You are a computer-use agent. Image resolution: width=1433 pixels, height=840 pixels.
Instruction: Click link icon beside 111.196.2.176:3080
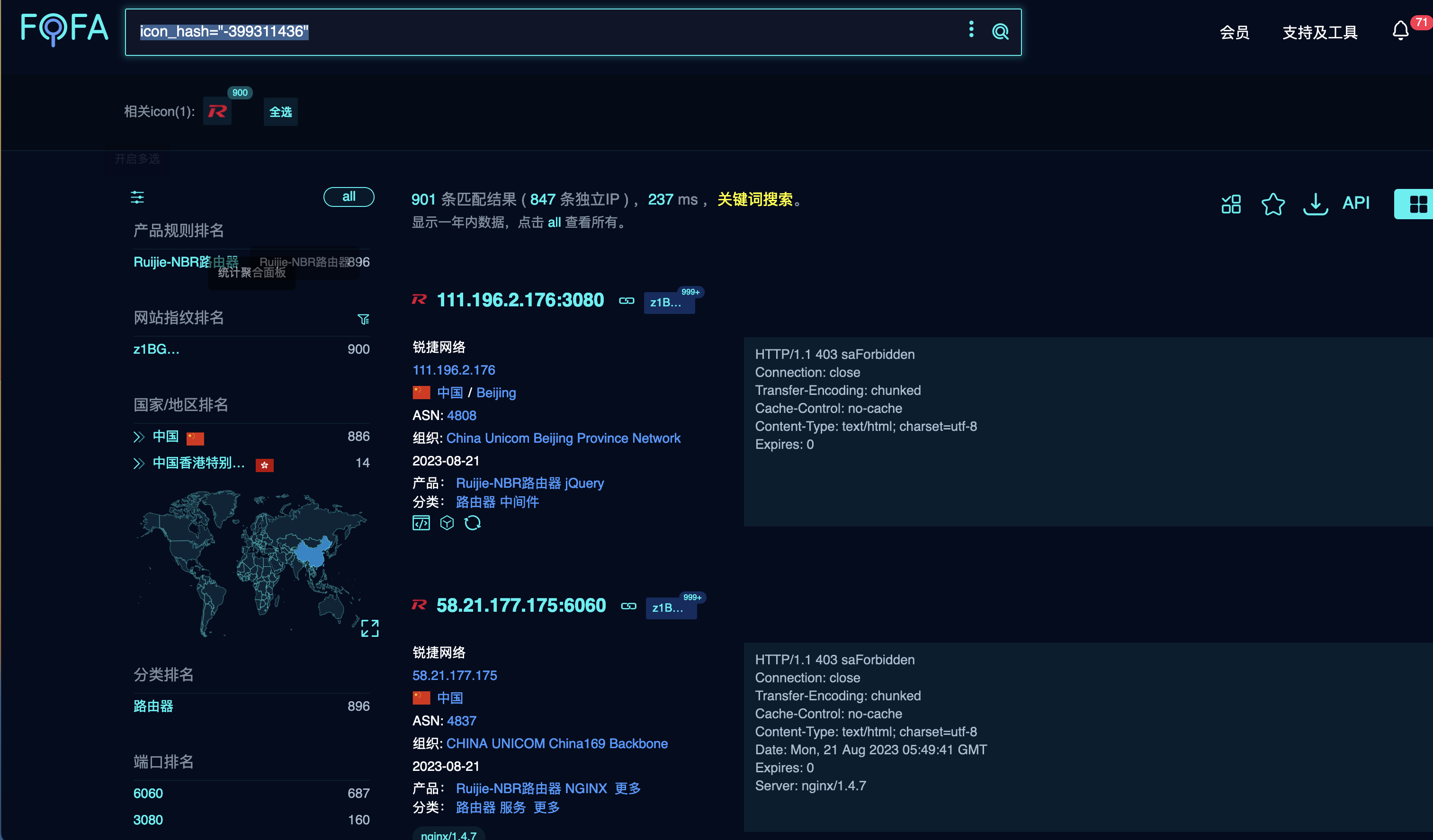(627, 301)
